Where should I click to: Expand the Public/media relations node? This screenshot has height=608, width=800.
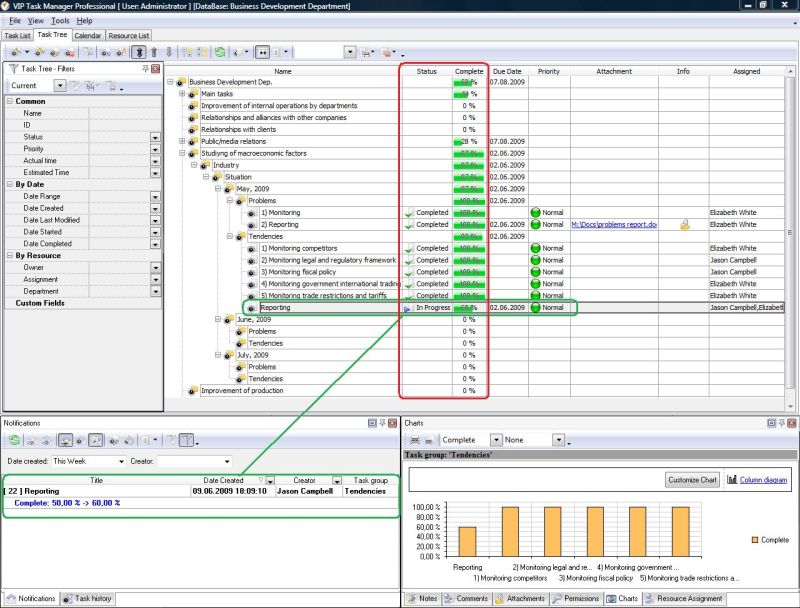pyautogui.click(x=182, y=141)
